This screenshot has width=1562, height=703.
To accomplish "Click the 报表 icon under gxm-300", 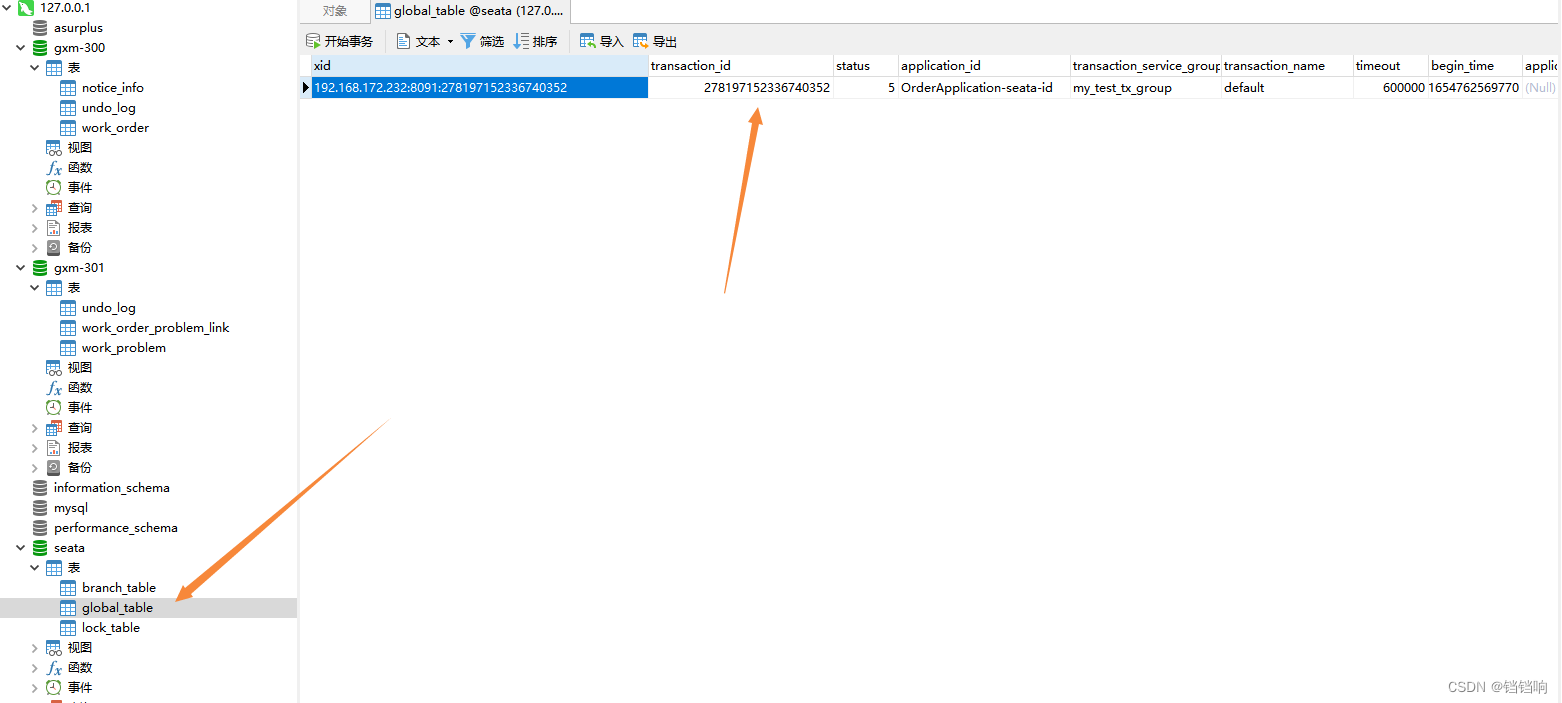I will (54, 228).
